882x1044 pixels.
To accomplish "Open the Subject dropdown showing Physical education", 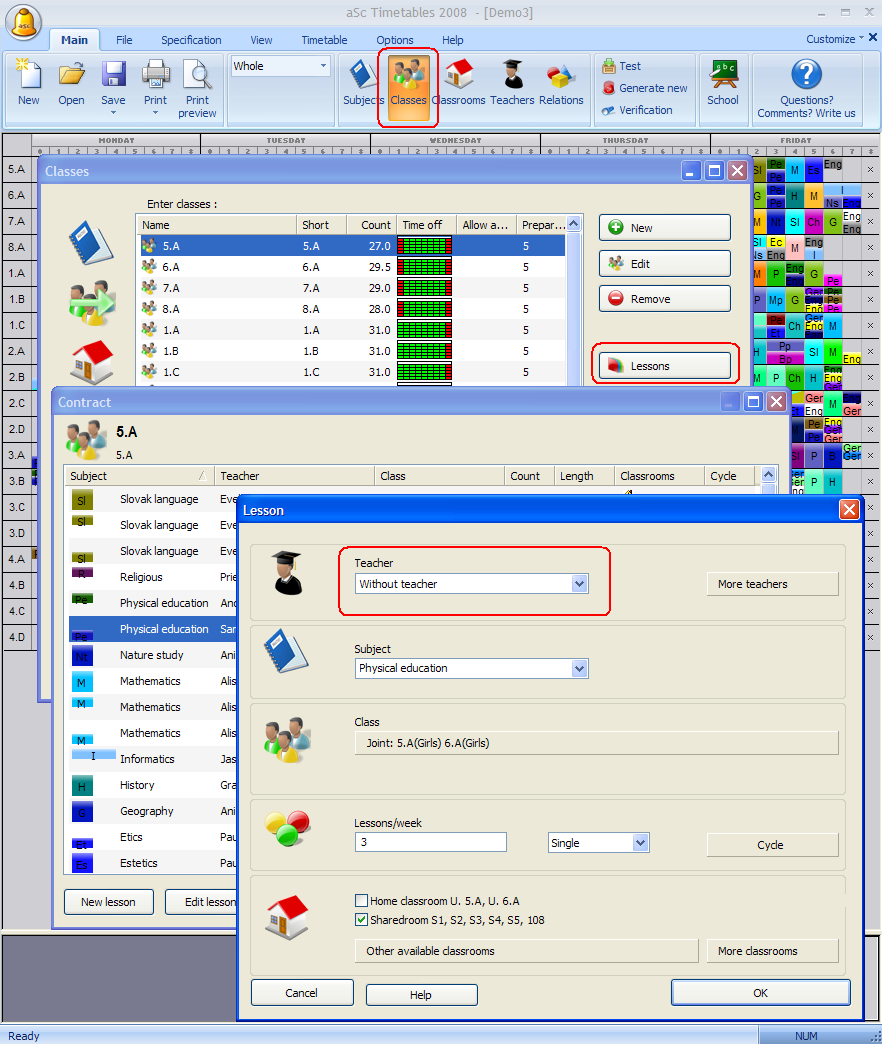I will [579, 668].
